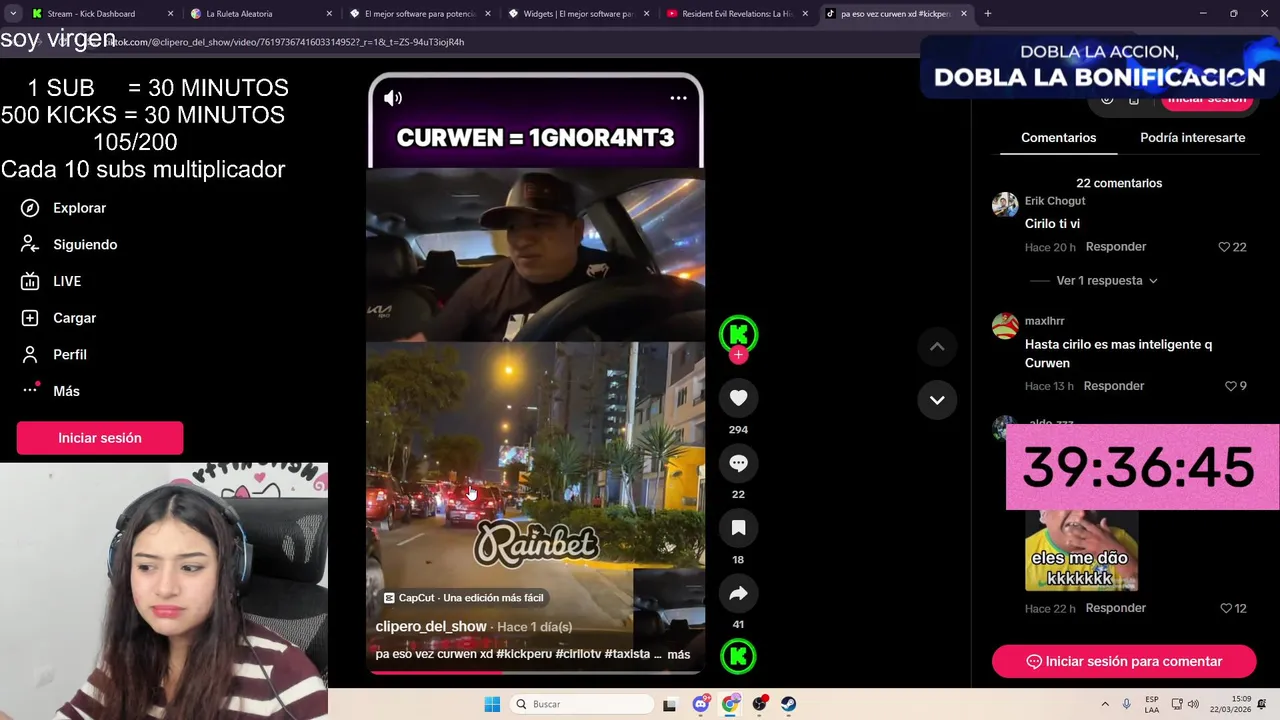The width and height of the screenshot is (1280, 720).
Task: Follow the creator with the plus badge
Action: tap(738, 355)
